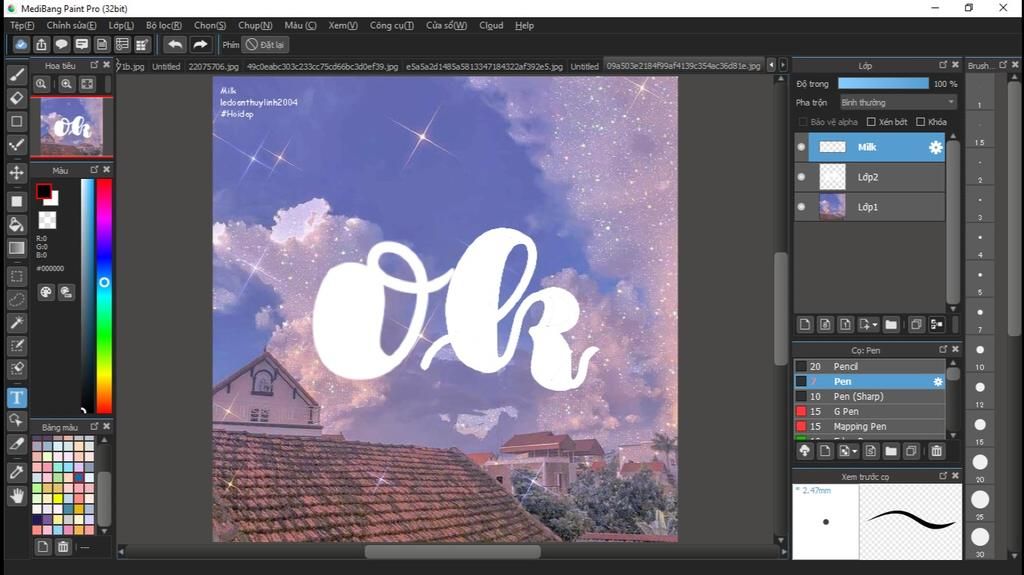Open add-brush dropdown arrow in Brush panel
1024x575 pixels.
[x=854, y=452]
